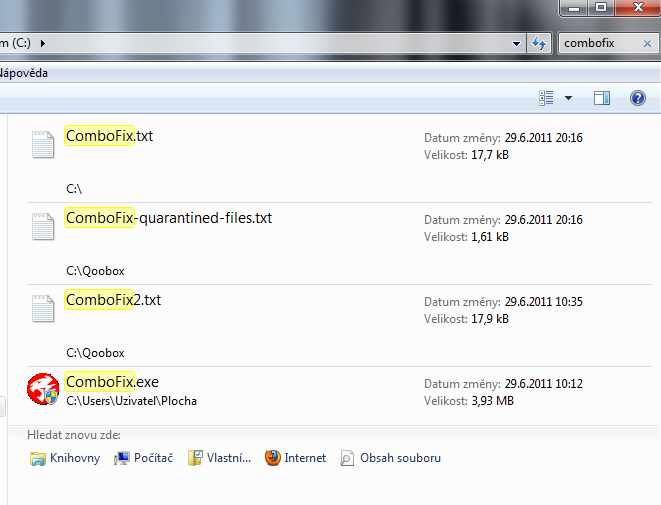This screenshot has width=661, height=505.
Task: Minimize the Explorer window
Action: click(574, 8)
